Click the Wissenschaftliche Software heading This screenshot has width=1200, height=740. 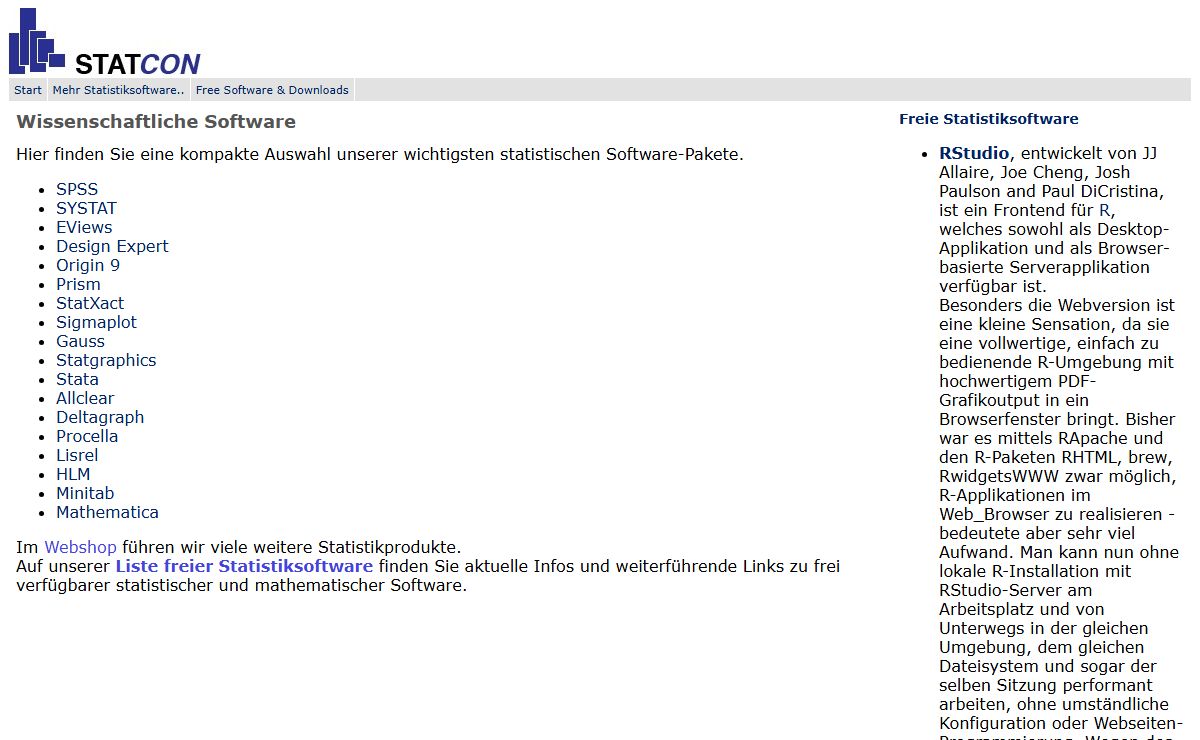coord(156,122)
